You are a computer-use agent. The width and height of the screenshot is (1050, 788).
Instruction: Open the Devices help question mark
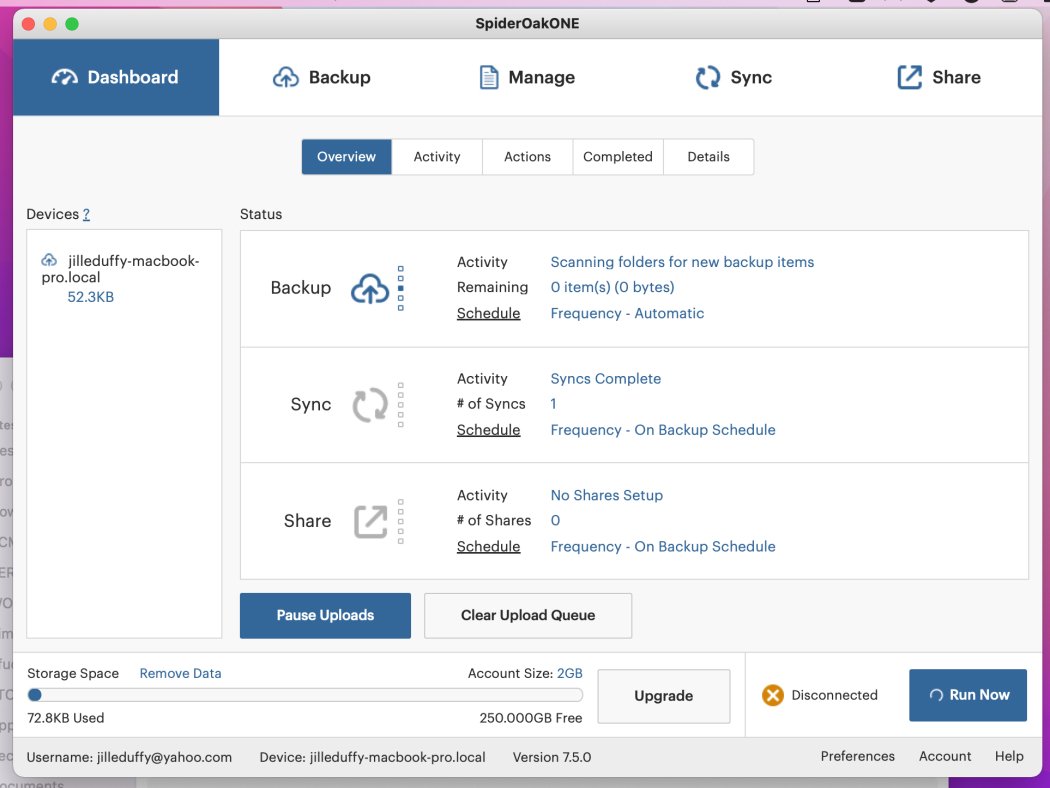pyautogui.click(x=86, y=214)
